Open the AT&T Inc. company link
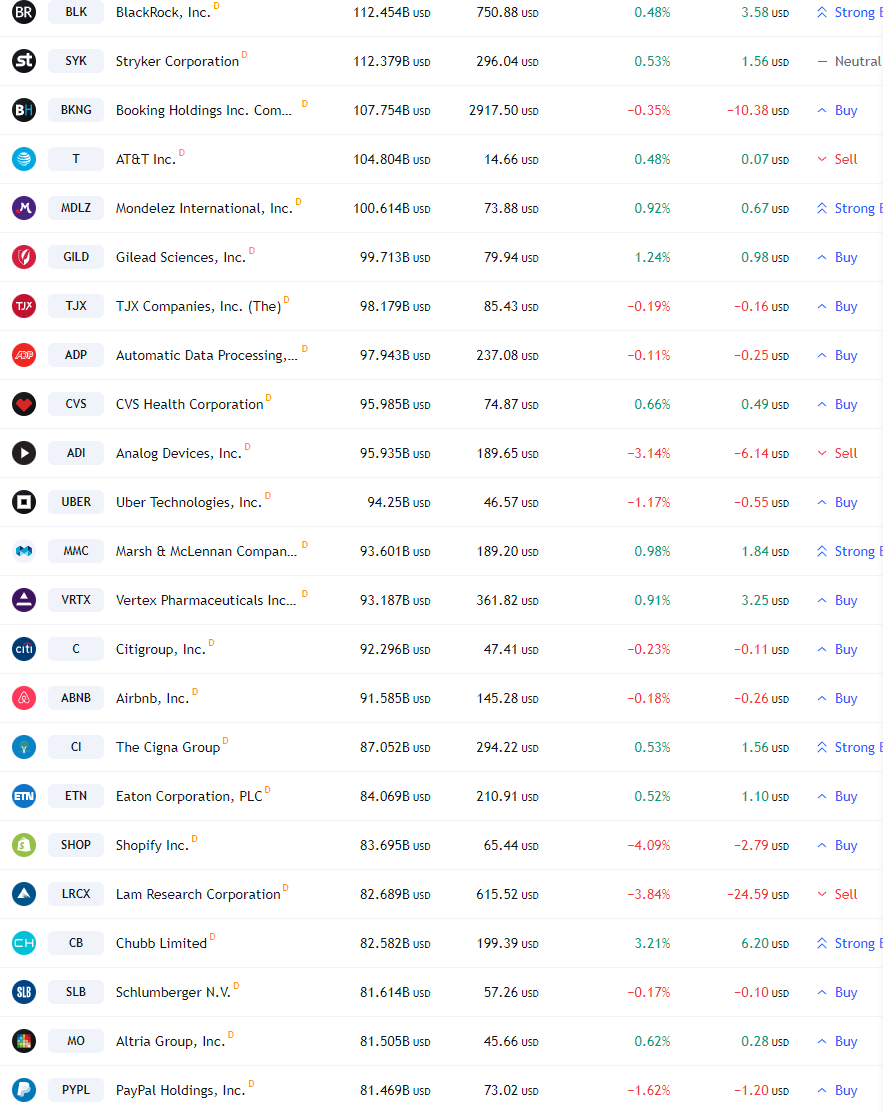Screen dimensions: 883x1112 coord(146,160)
